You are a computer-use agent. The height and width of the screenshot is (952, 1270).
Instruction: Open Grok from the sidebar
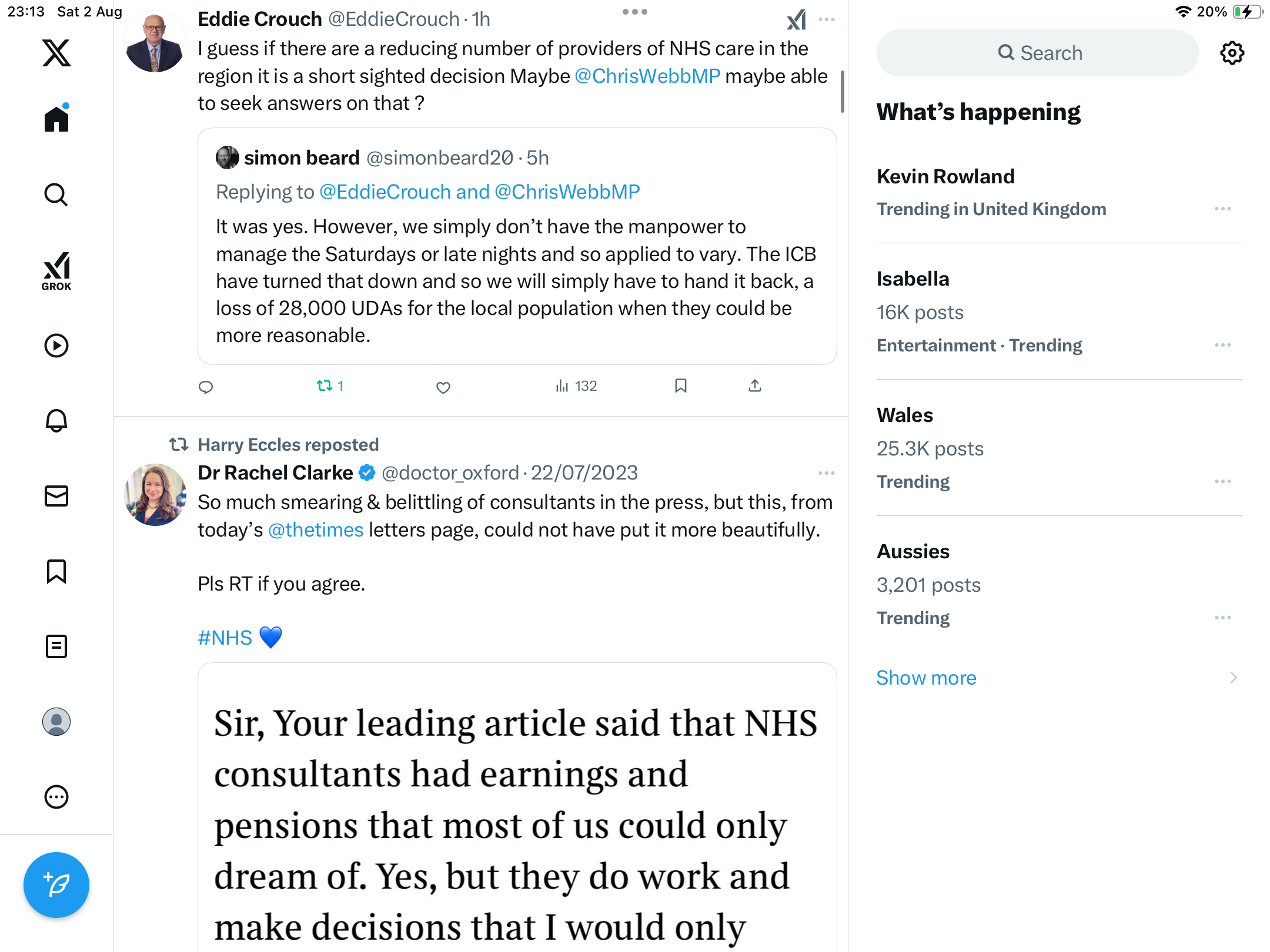pos(56,271)
